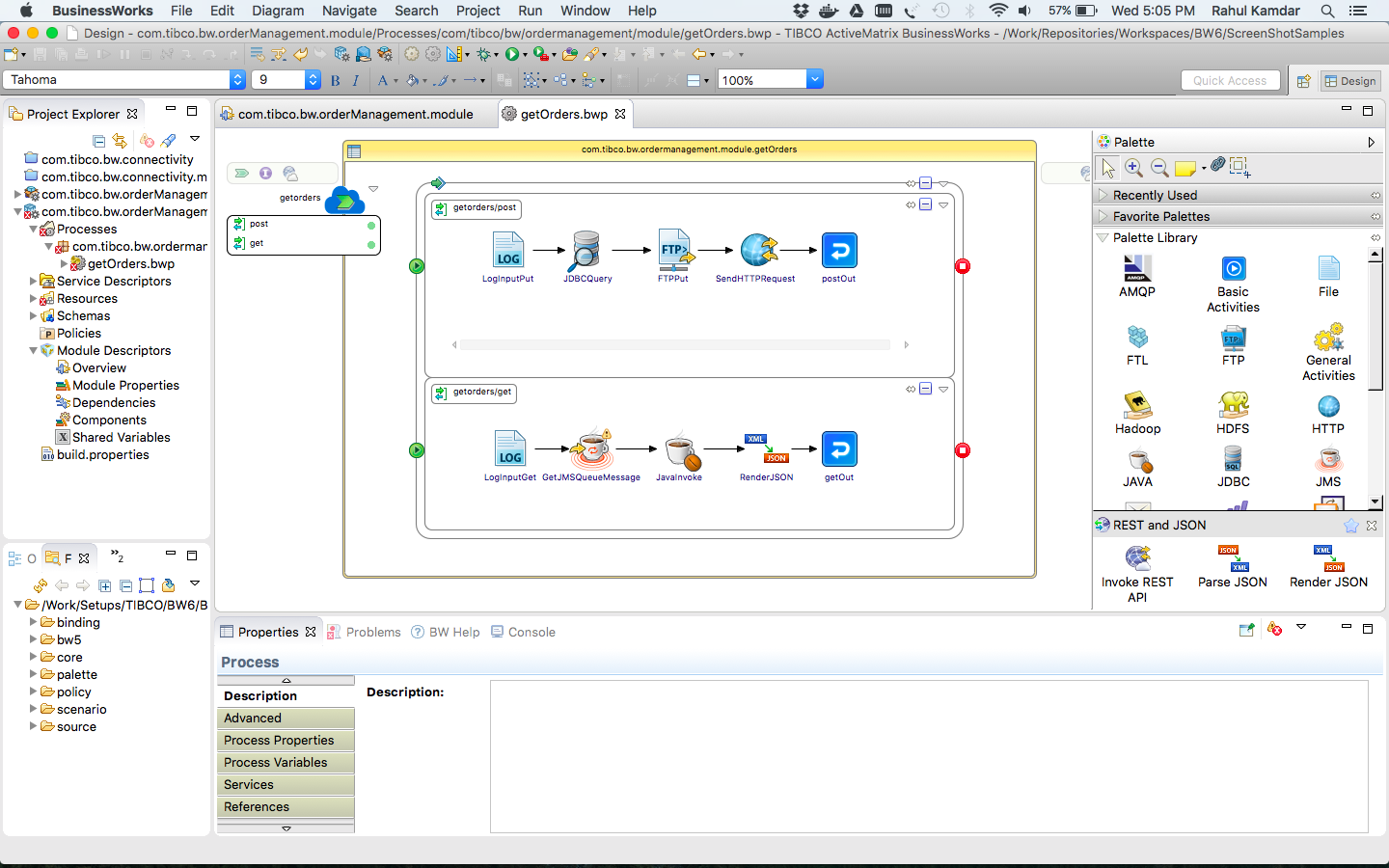Expand the Recently Used palette section

tap(1103, 195)
